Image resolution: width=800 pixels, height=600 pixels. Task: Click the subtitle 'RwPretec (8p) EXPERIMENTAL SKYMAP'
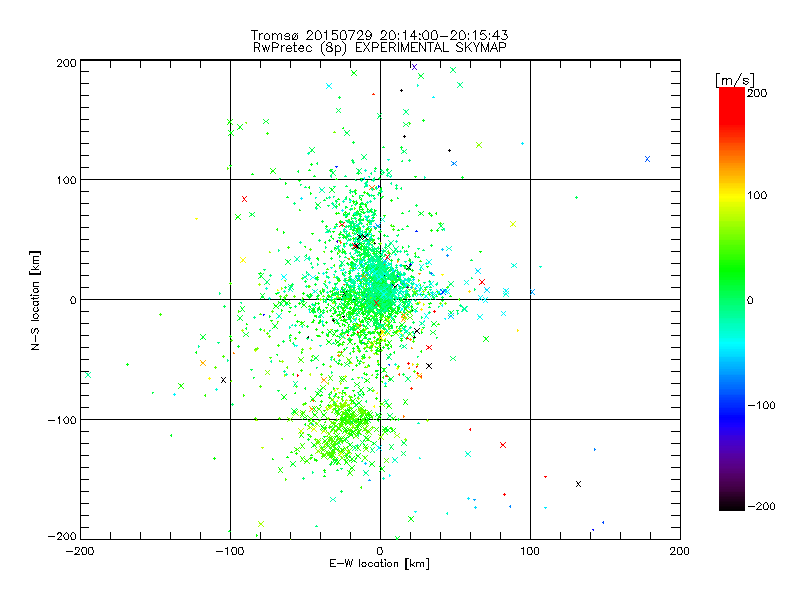coord(380,48)
